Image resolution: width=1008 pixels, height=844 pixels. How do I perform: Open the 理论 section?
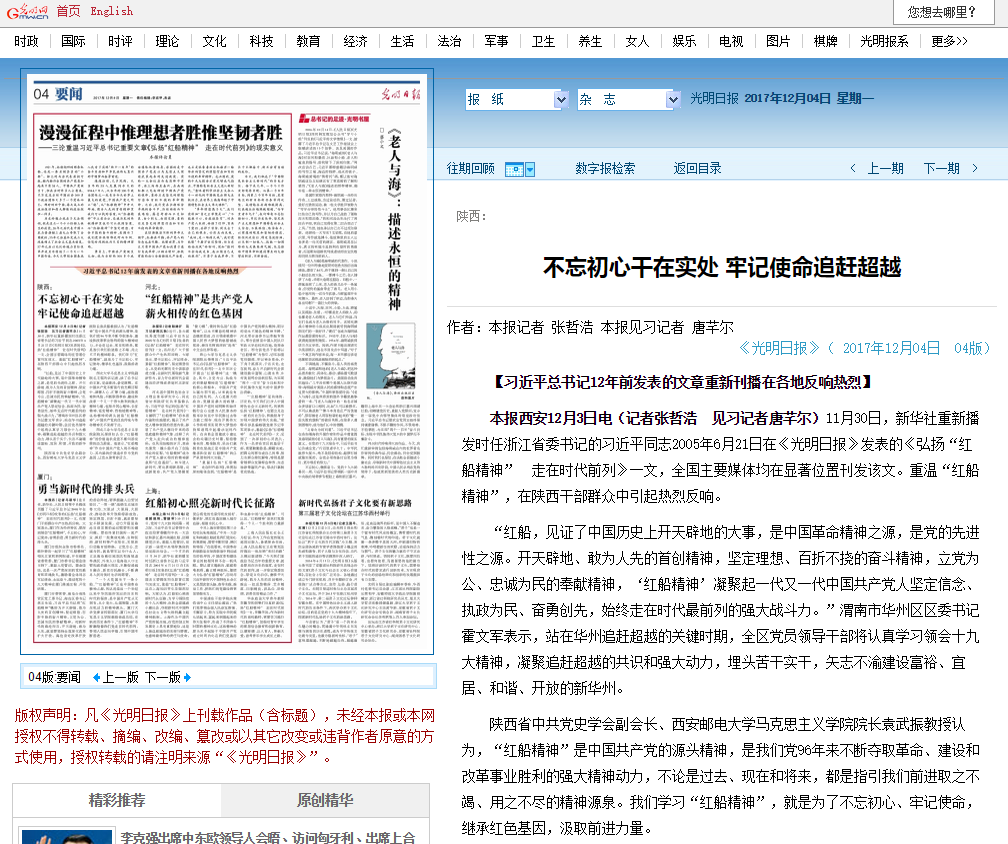167,41
